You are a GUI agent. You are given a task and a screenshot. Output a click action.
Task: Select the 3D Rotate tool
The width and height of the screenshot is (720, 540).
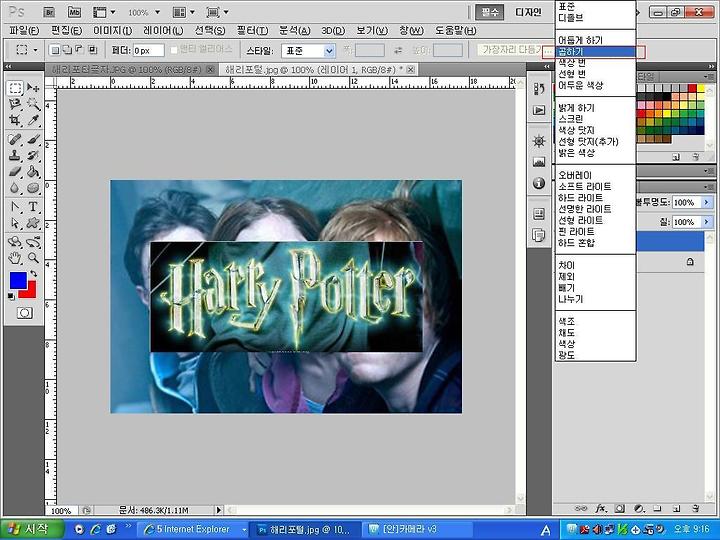point(15,242)
